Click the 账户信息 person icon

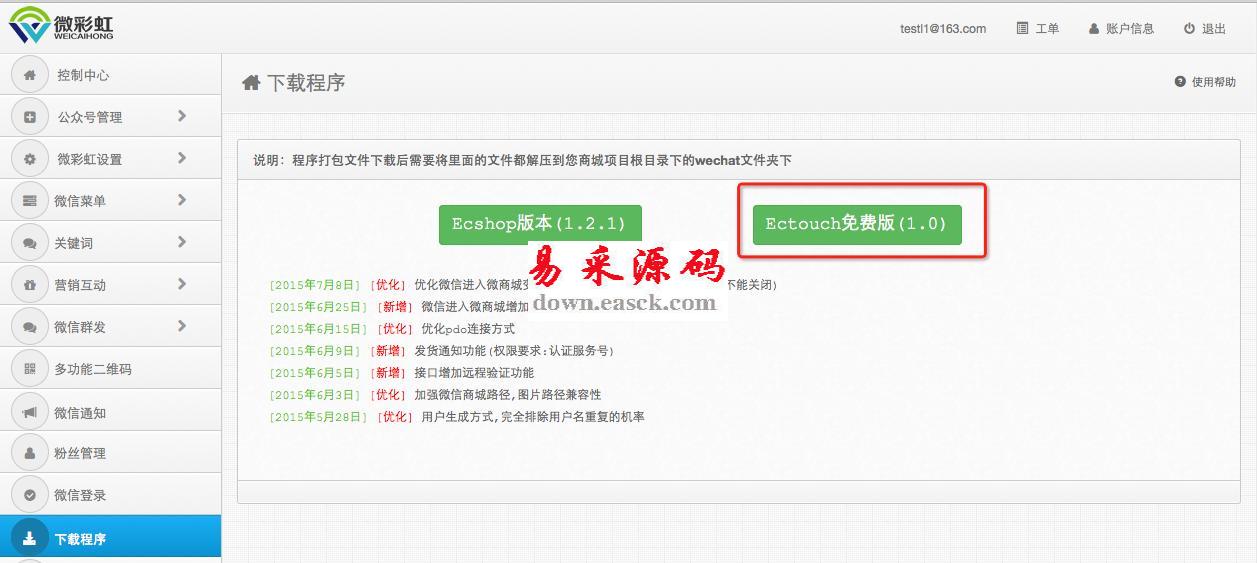click(x=1094, y=29)
